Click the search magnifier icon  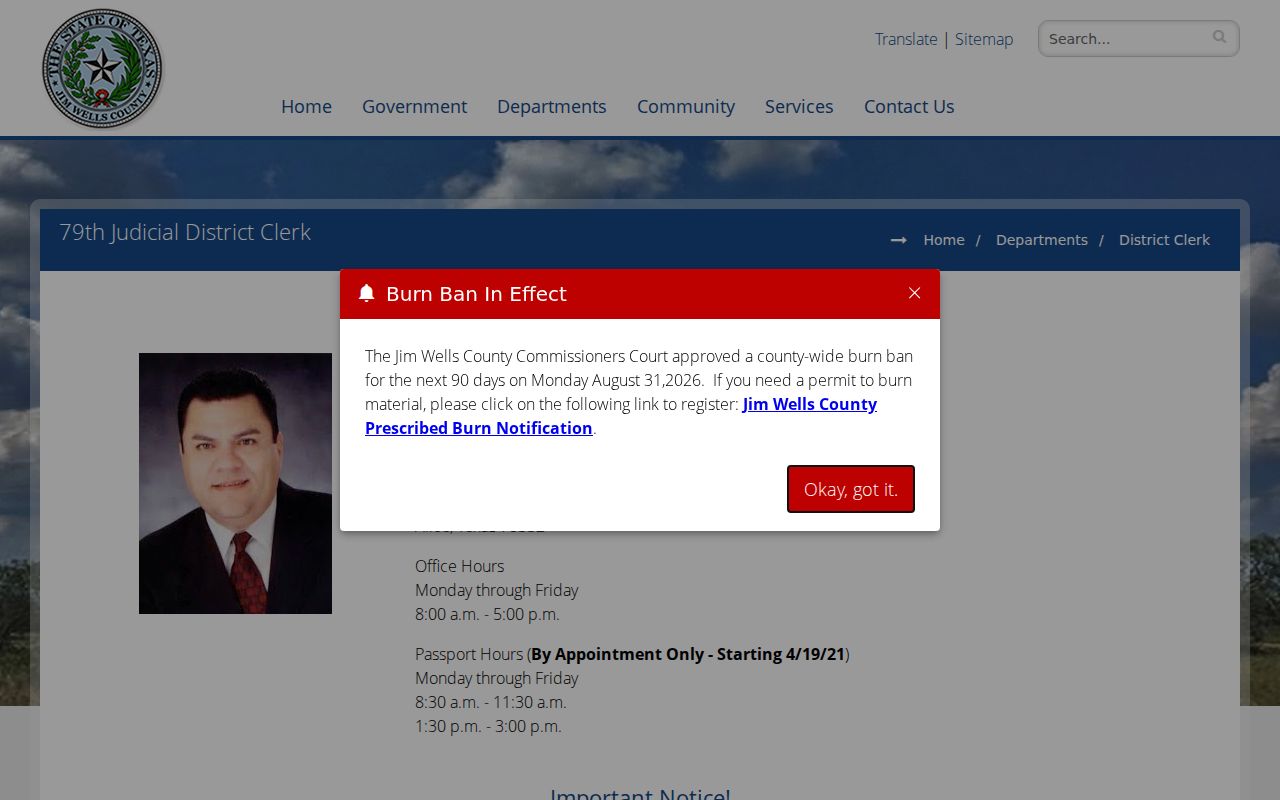coord(1219,37)
